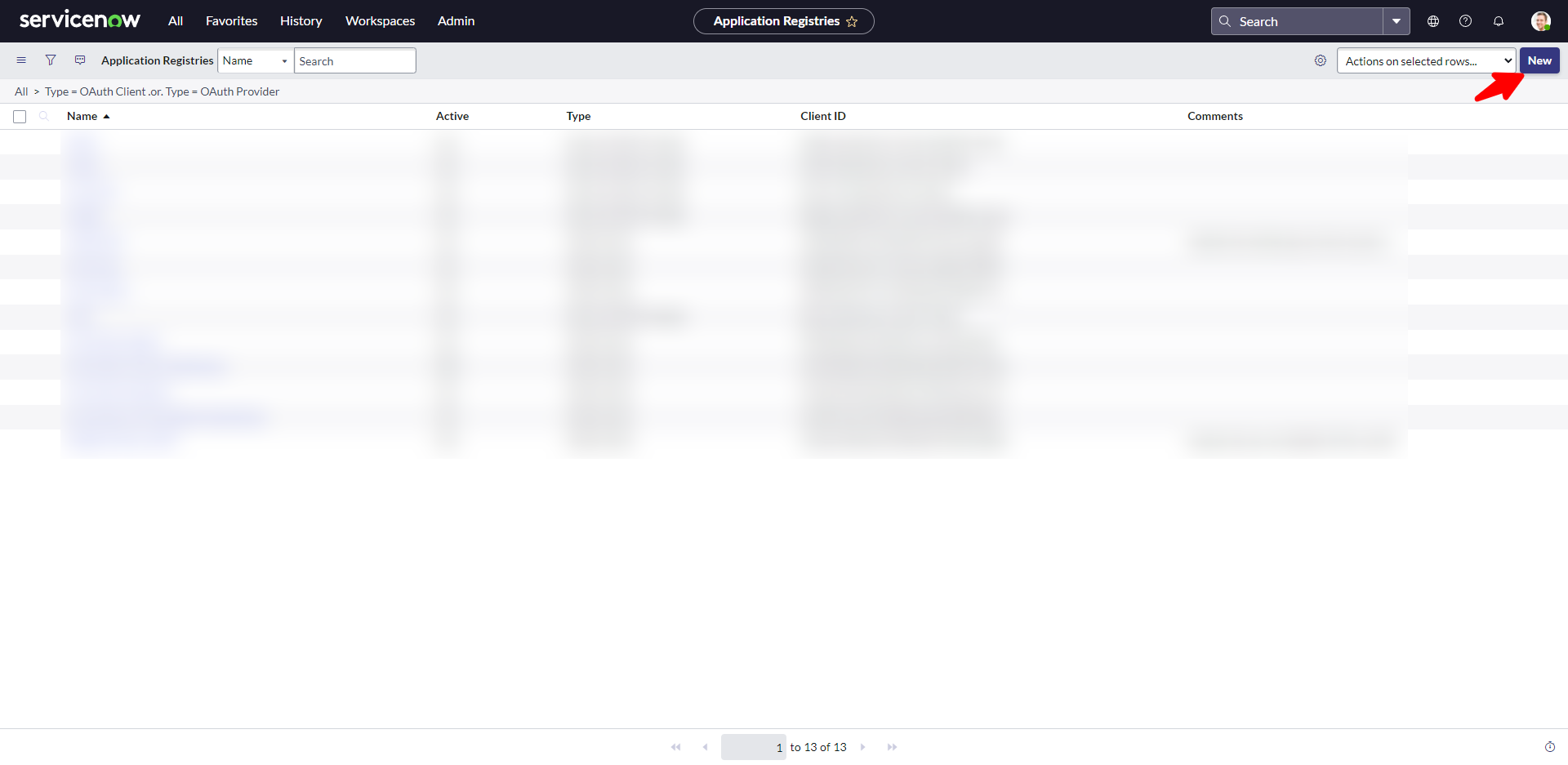
Task: Open the Admin menu
Action: (x=456, y=21)
